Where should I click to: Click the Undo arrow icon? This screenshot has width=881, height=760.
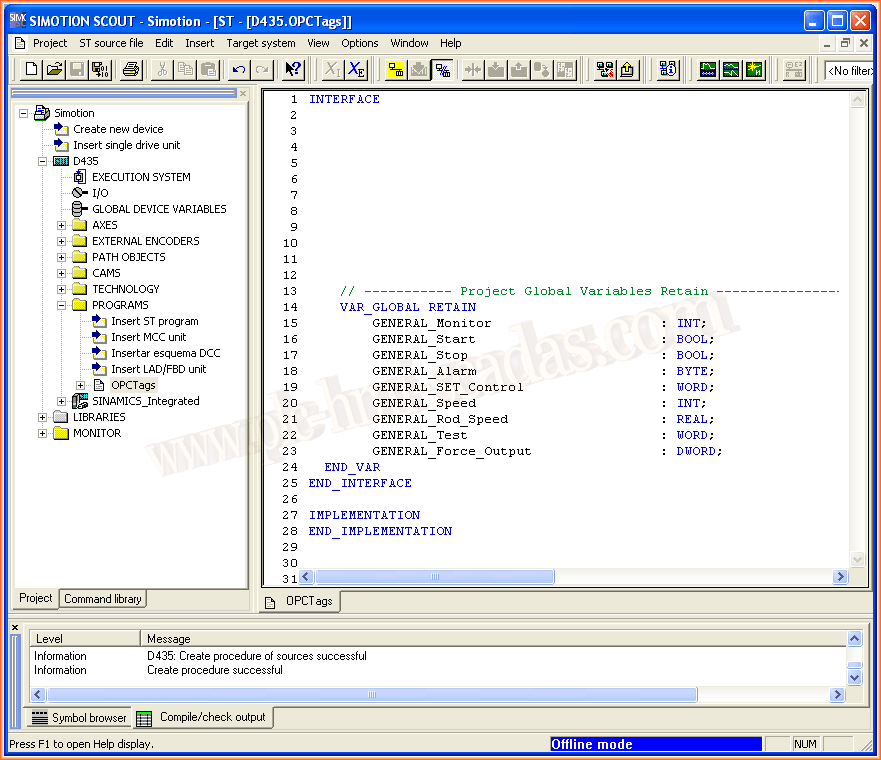tap(238, 69)
